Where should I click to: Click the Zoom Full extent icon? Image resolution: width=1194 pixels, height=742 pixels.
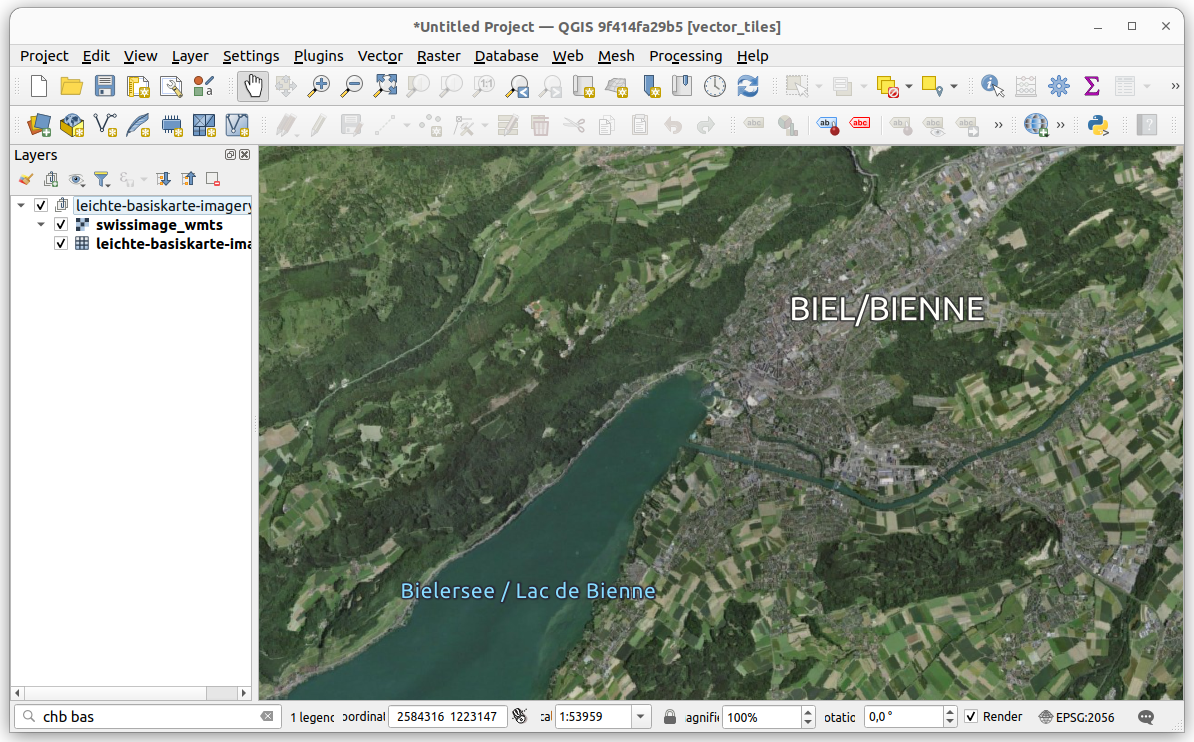click(x=385, y=87)
